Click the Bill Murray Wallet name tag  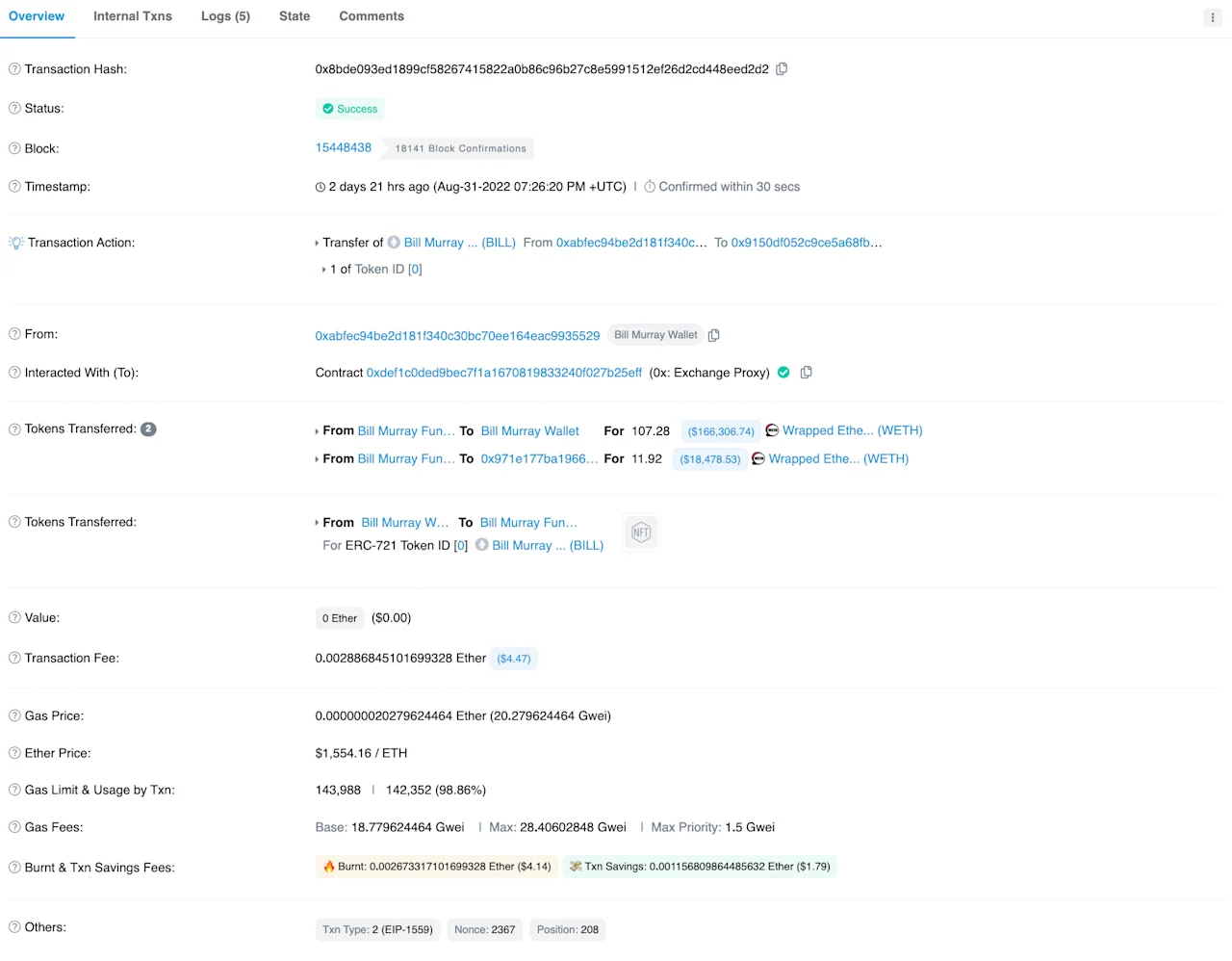pos(655,335)
